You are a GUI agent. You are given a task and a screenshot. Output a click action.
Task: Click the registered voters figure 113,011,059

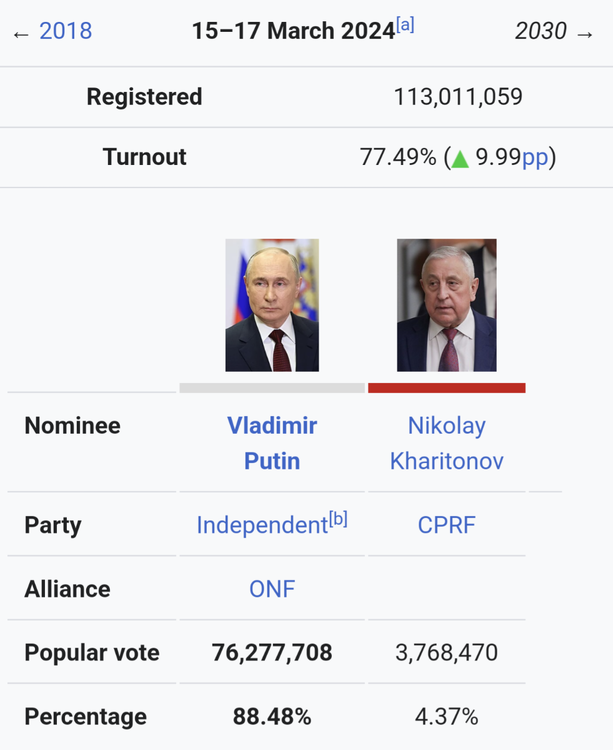click(458, 97)
